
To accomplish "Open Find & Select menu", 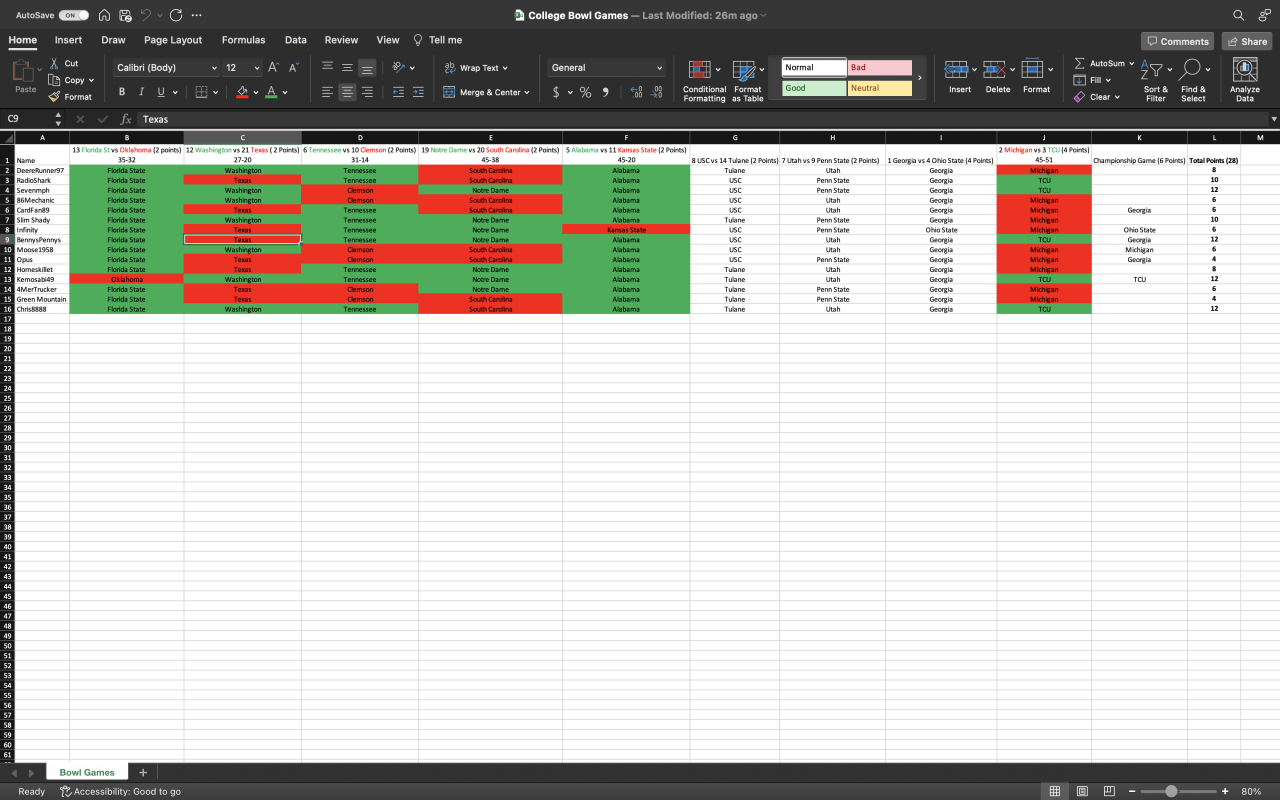I will [1193, 80].
